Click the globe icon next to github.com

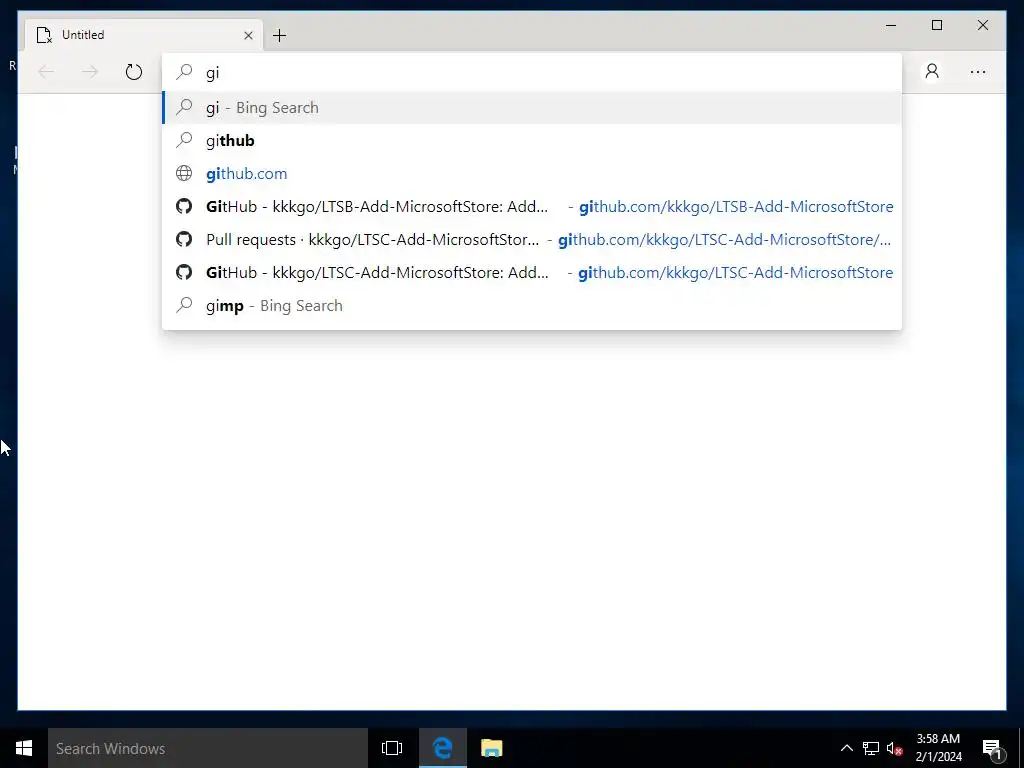click(x=184, y=174)
